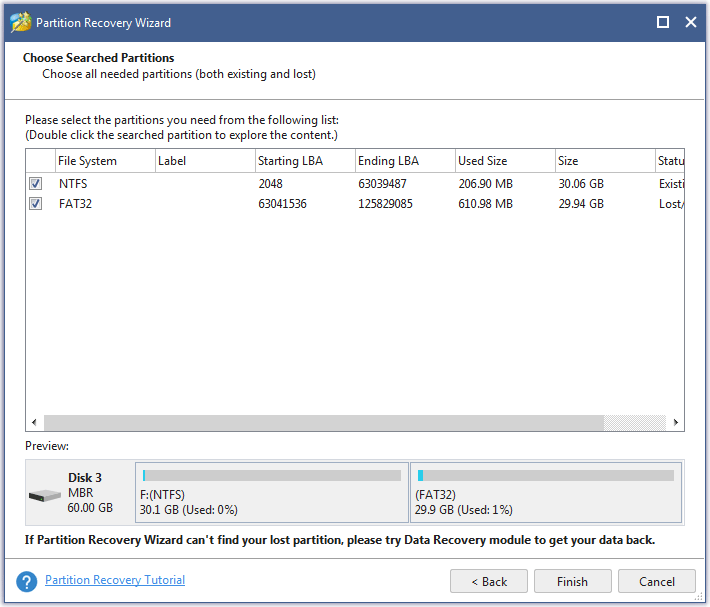This screenshot has width=710, height=607.
Task: Select the F:(NTFS) partition preview block
Action: [272, 493]
